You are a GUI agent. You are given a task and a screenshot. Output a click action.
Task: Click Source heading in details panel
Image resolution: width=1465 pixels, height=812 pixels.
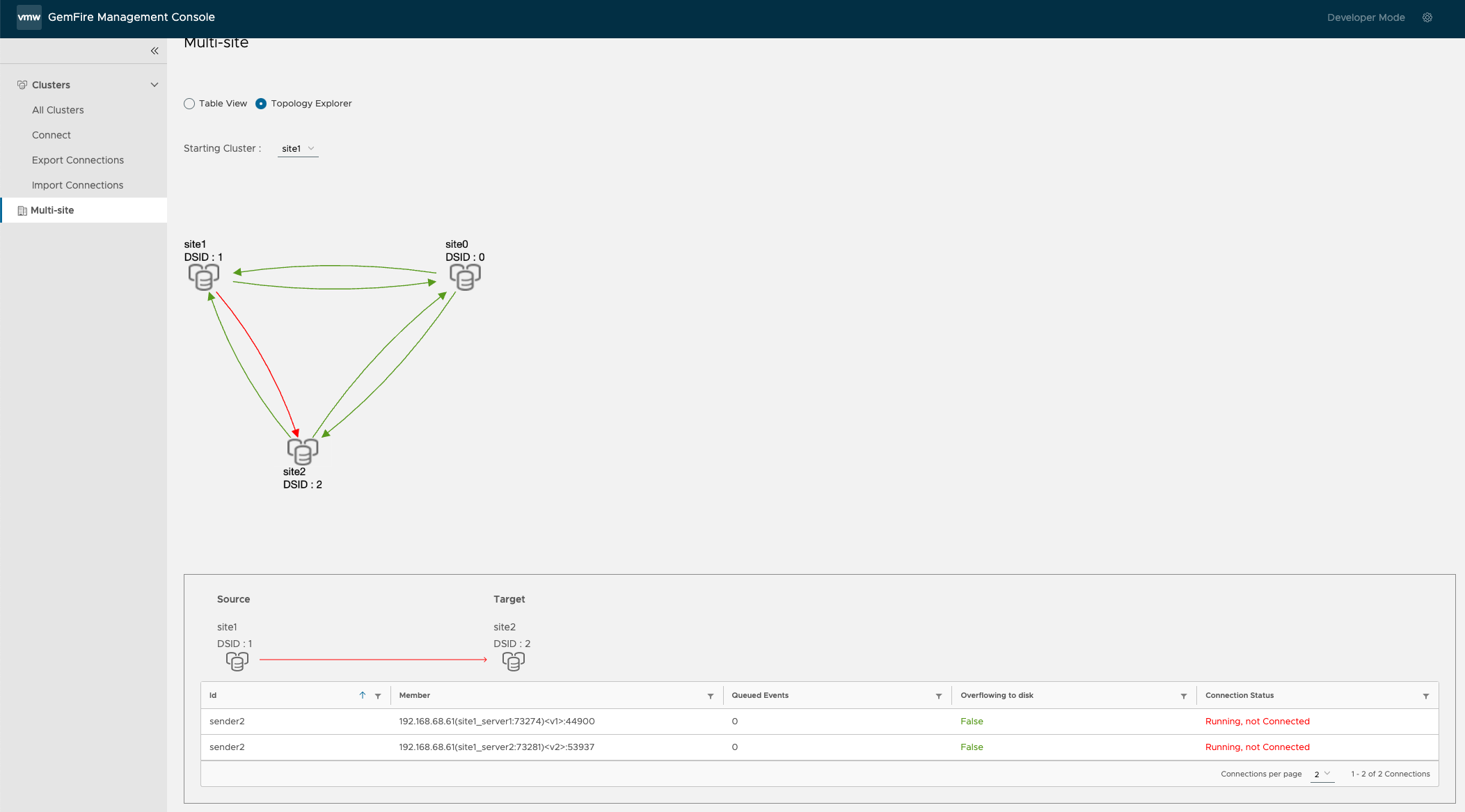(x=233, y=599)
